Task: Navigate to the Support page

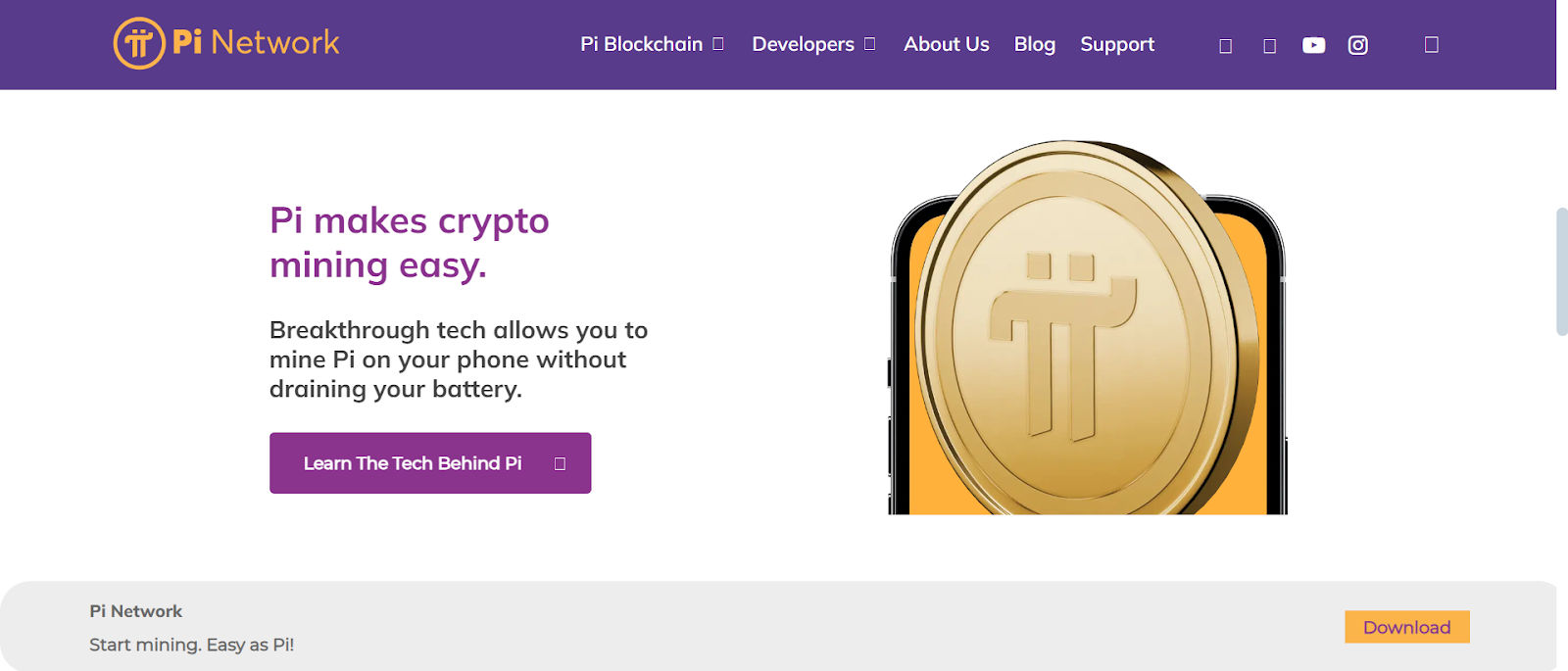Action: coord(1117,44)
